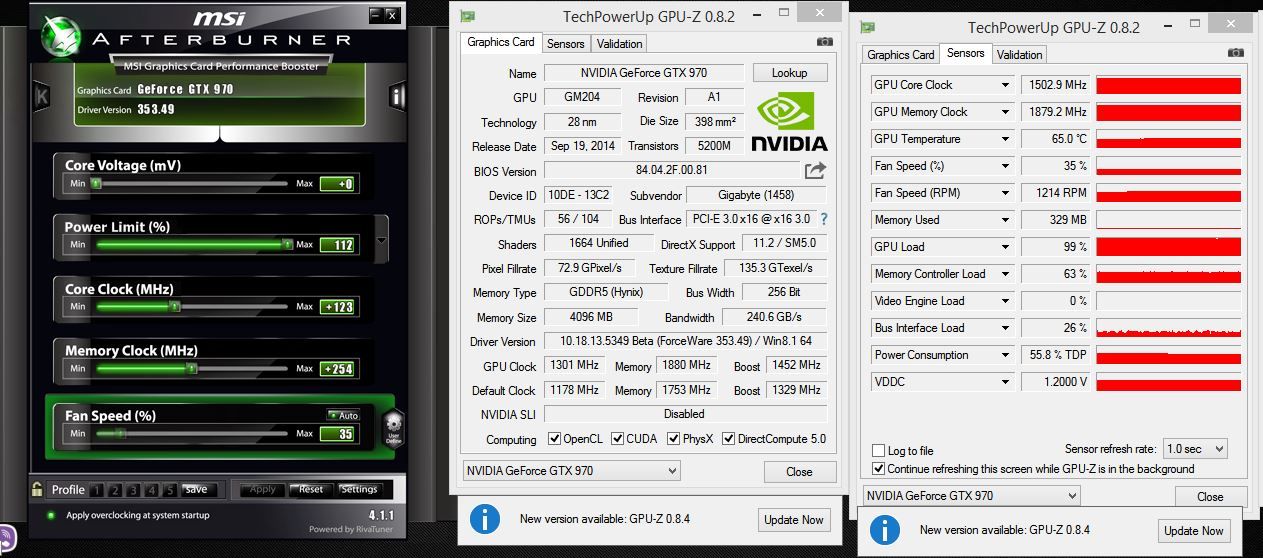Open Afterburner Settings
1263x558 pixels.
(x=359, y=490)
